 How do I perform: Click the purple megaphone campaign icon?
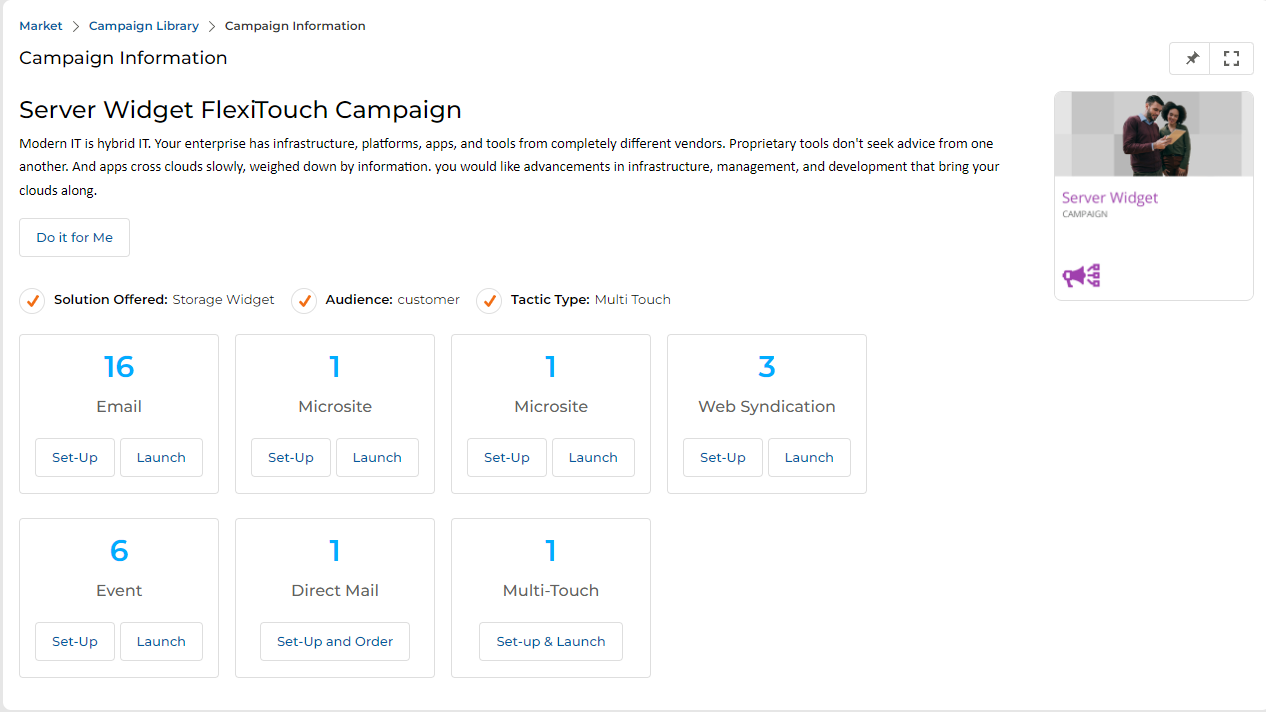click(x=1081, y=276)
